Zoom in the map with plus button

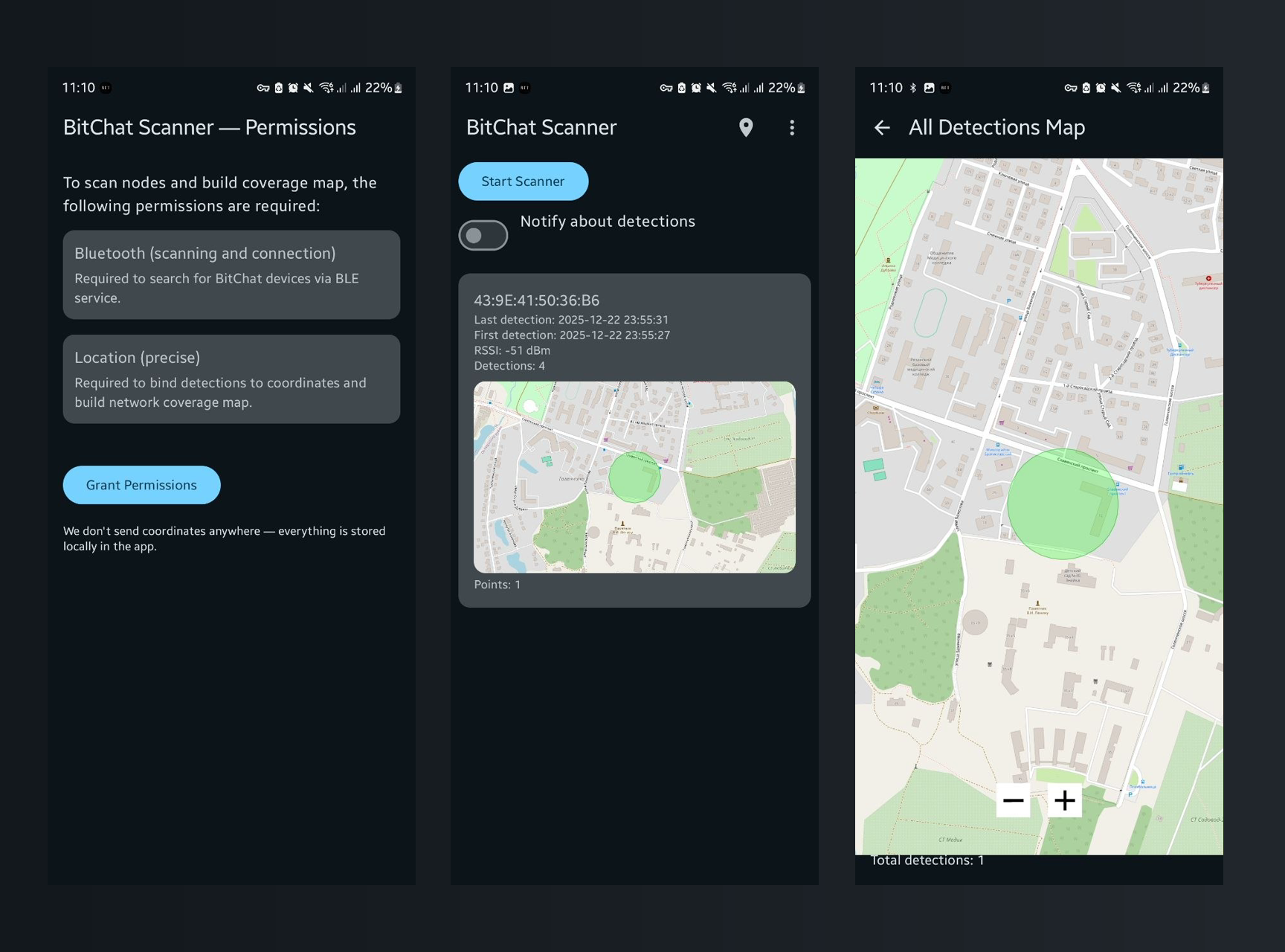point(1065,800)
